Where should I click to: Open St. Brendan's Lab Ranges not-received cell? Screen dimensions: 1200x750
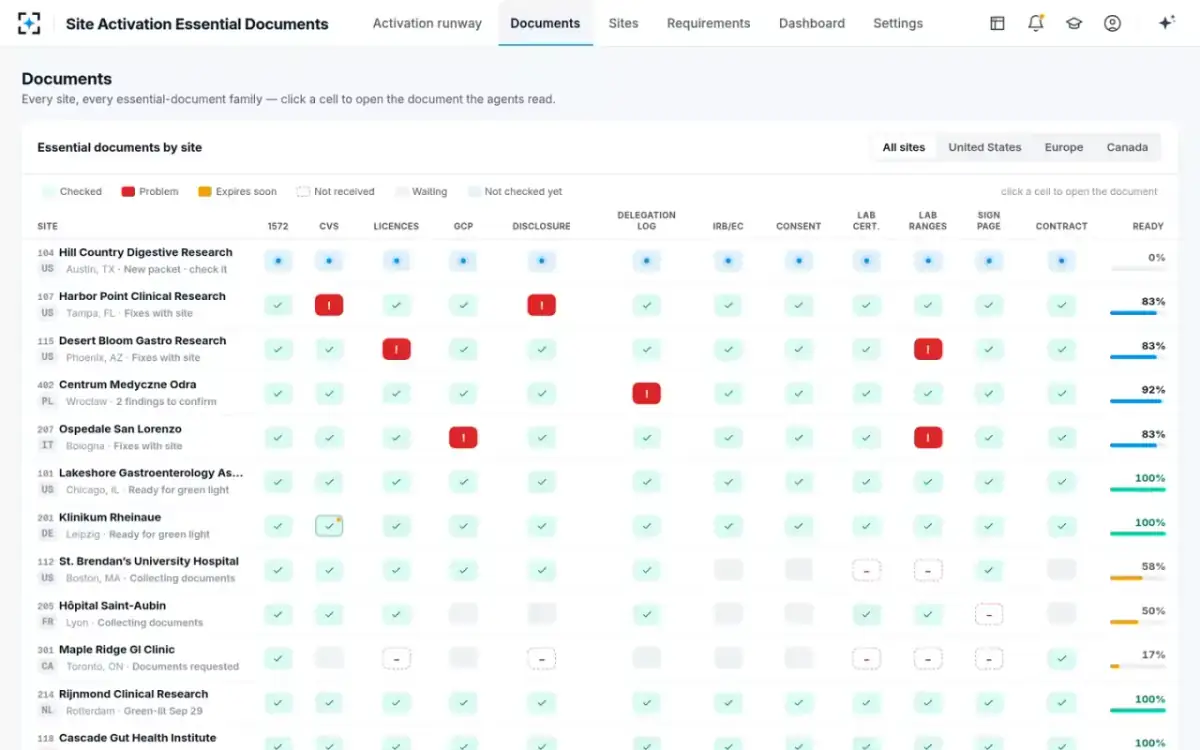(x=928, y=570)
